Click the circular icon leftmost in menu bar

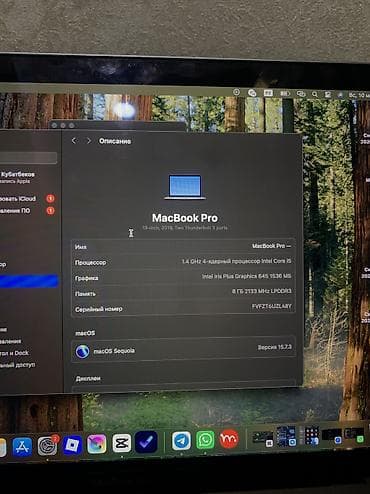point(237,92)
